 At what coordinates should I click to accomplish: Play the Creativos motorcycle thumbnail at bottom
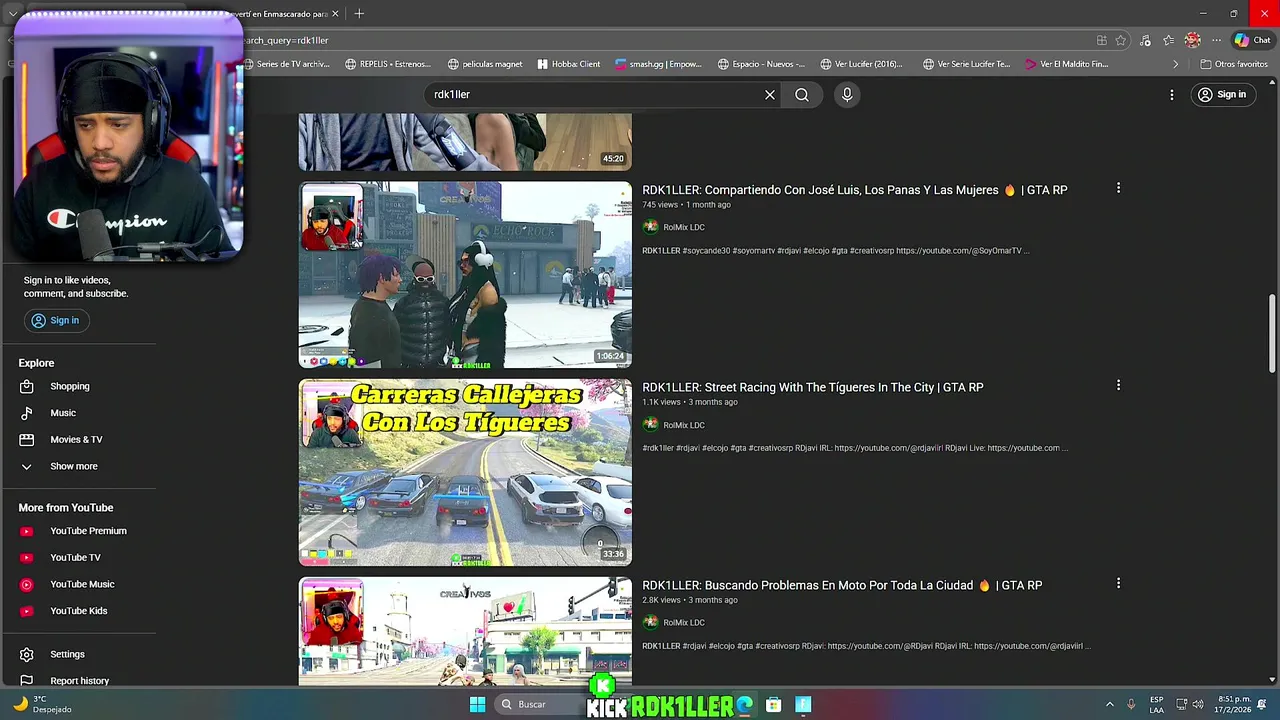[x=465, y=631]
